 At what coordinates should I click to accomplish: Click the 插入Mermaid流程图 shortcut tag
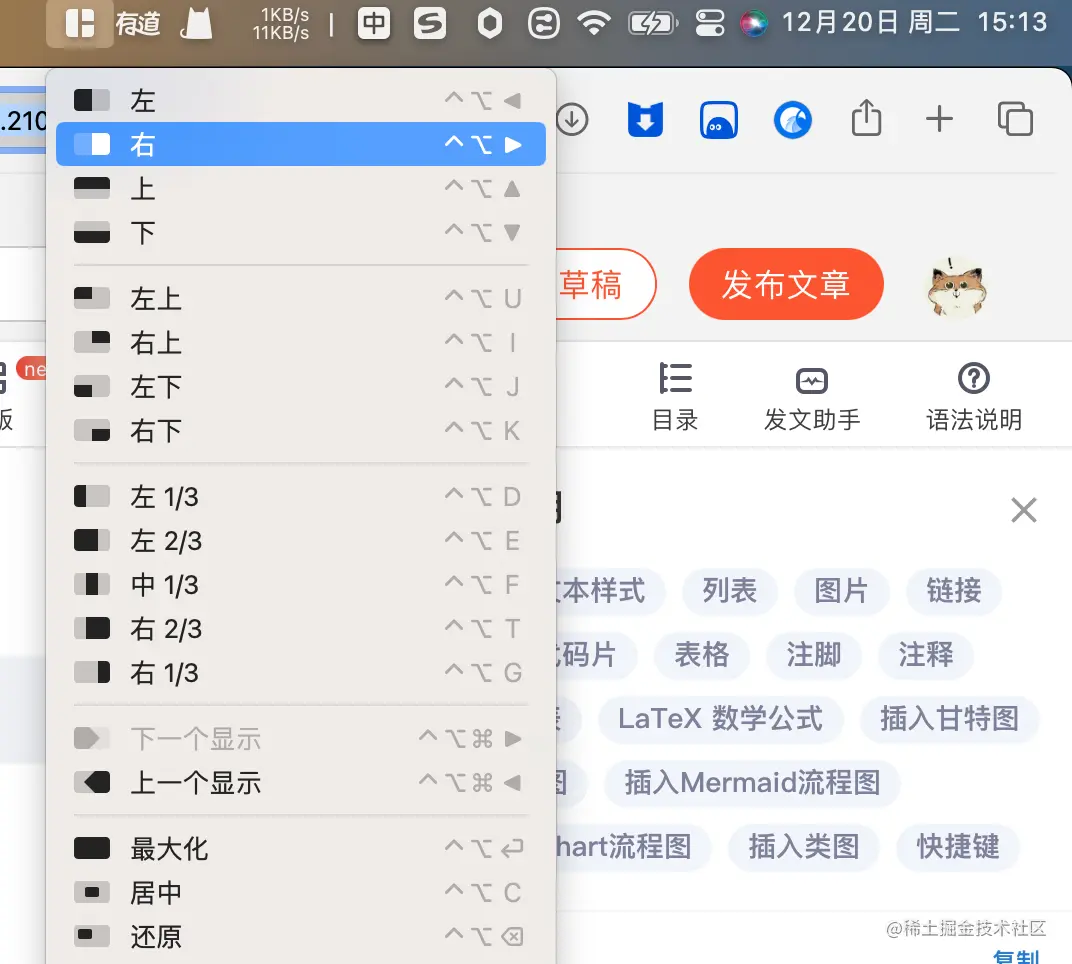click(751, 784)
